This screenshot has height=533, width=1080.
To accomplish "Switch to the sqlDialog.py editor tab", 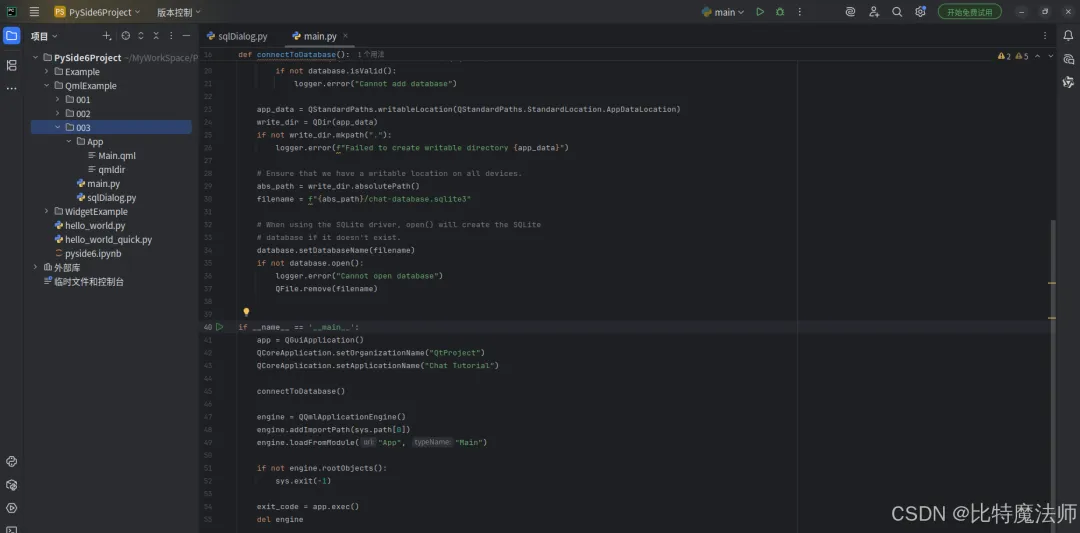I will pyautogui.click(x=237, y=36).
